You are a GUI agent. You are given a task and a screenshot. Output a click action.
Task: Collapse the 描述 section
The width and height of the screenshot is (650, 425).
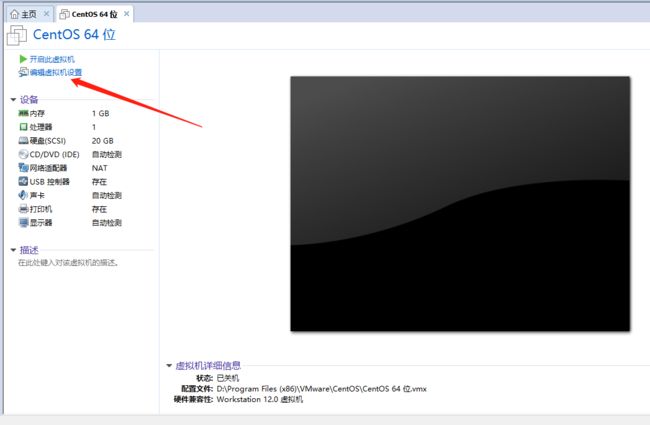(13, 250)
